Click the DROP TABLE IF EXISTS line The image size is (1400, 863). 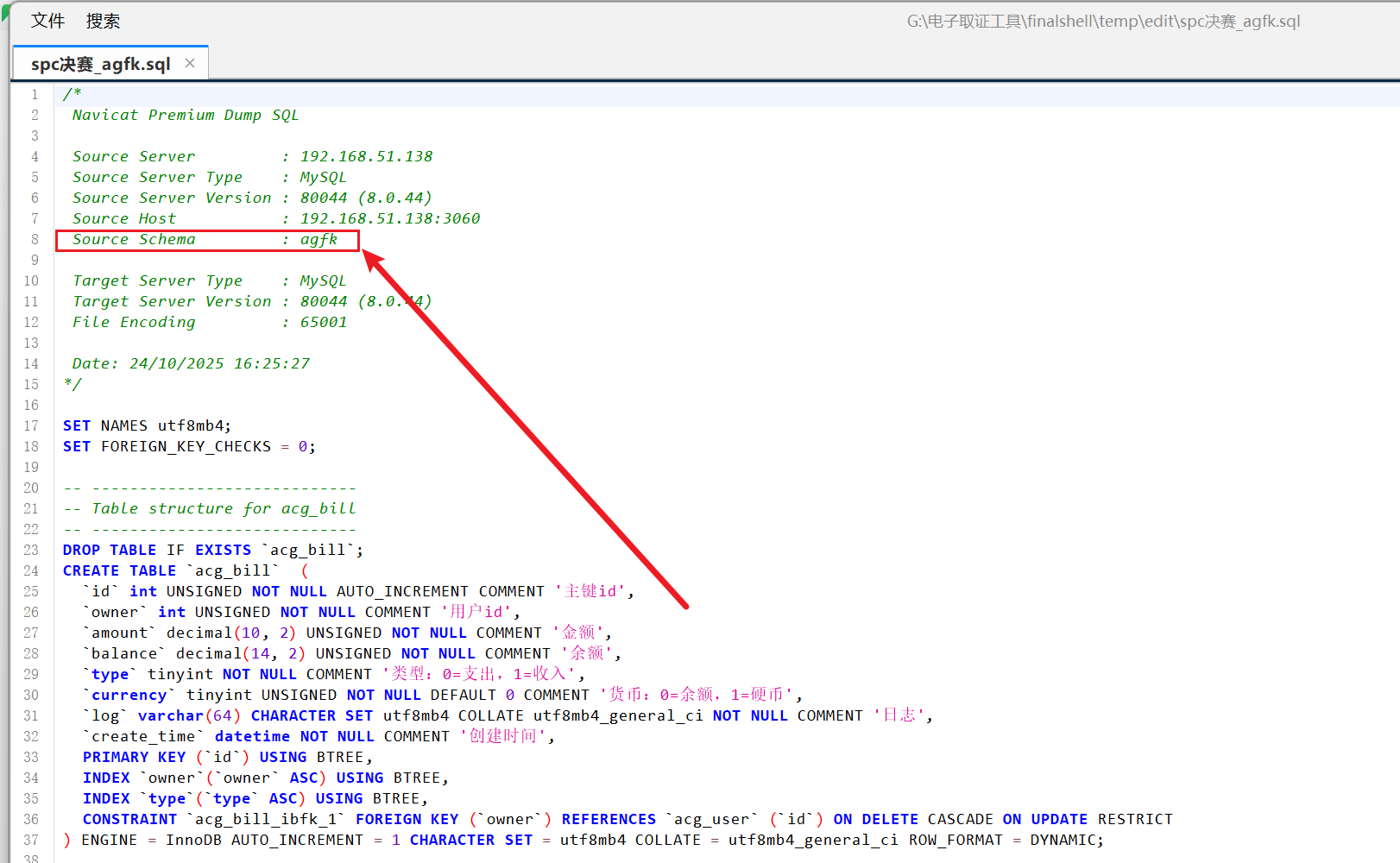click(212, 550)
